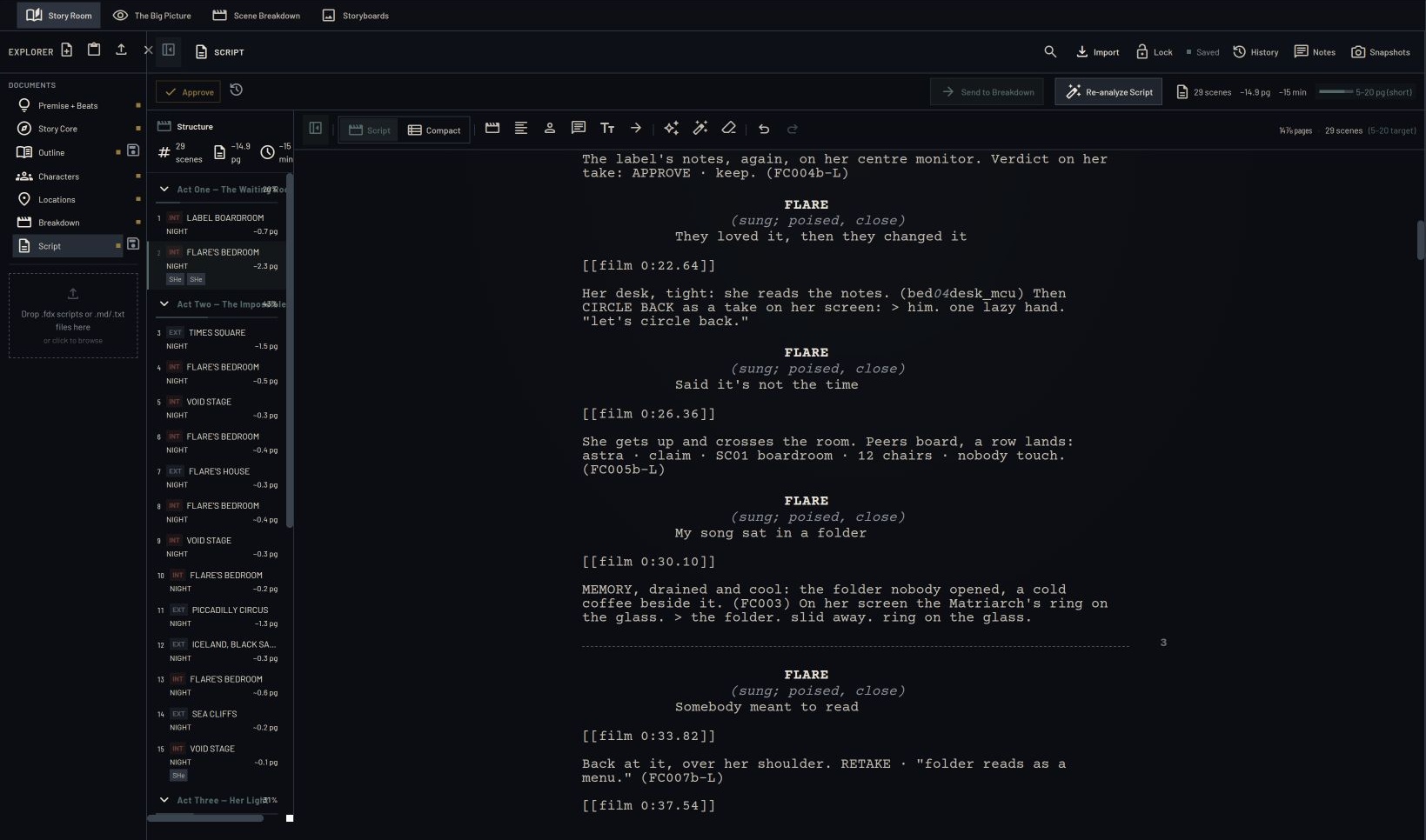
Task: Approve the script
Action: (x=189, y=92)
